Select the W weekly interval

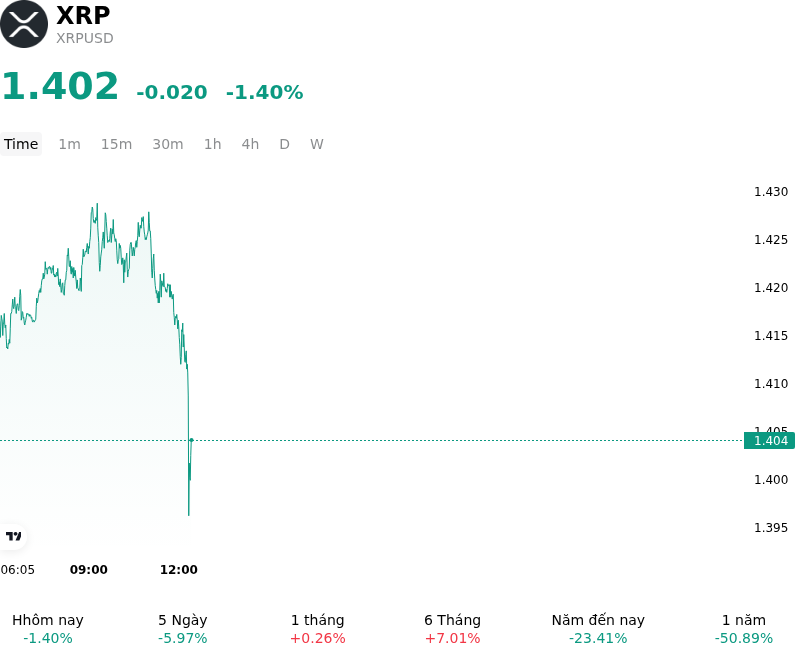point(316,144)
